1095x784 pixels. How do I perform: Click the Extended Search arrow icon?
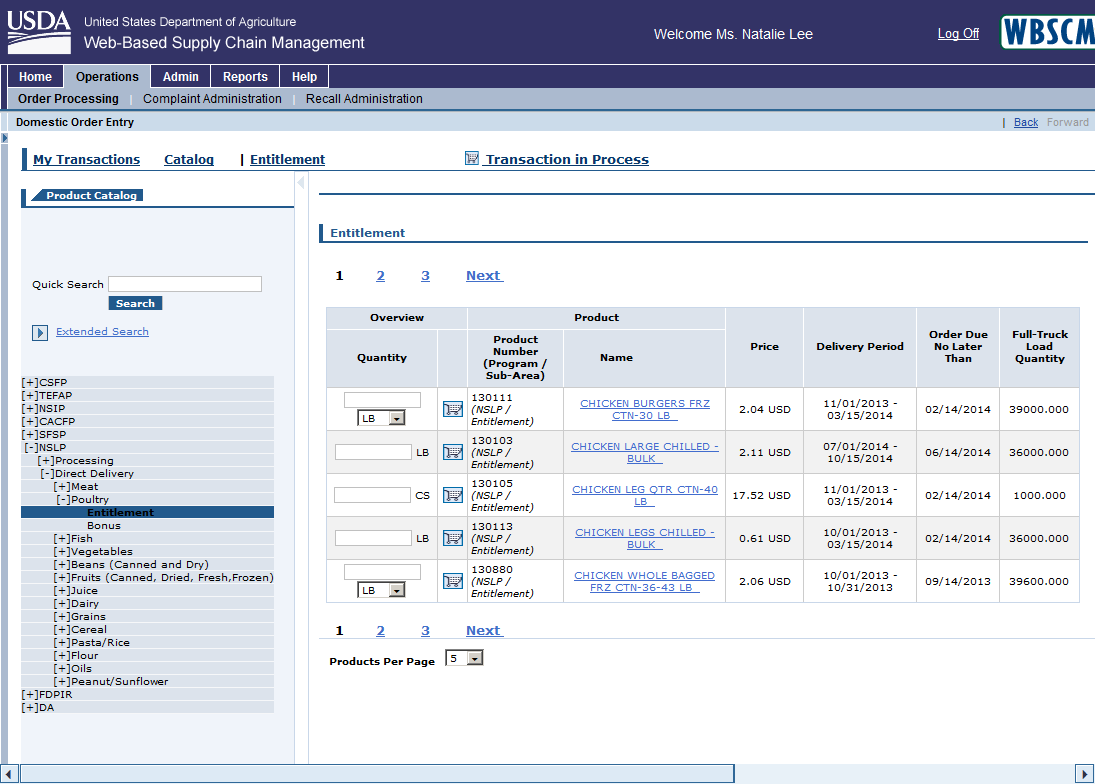[x=40, y=332]
